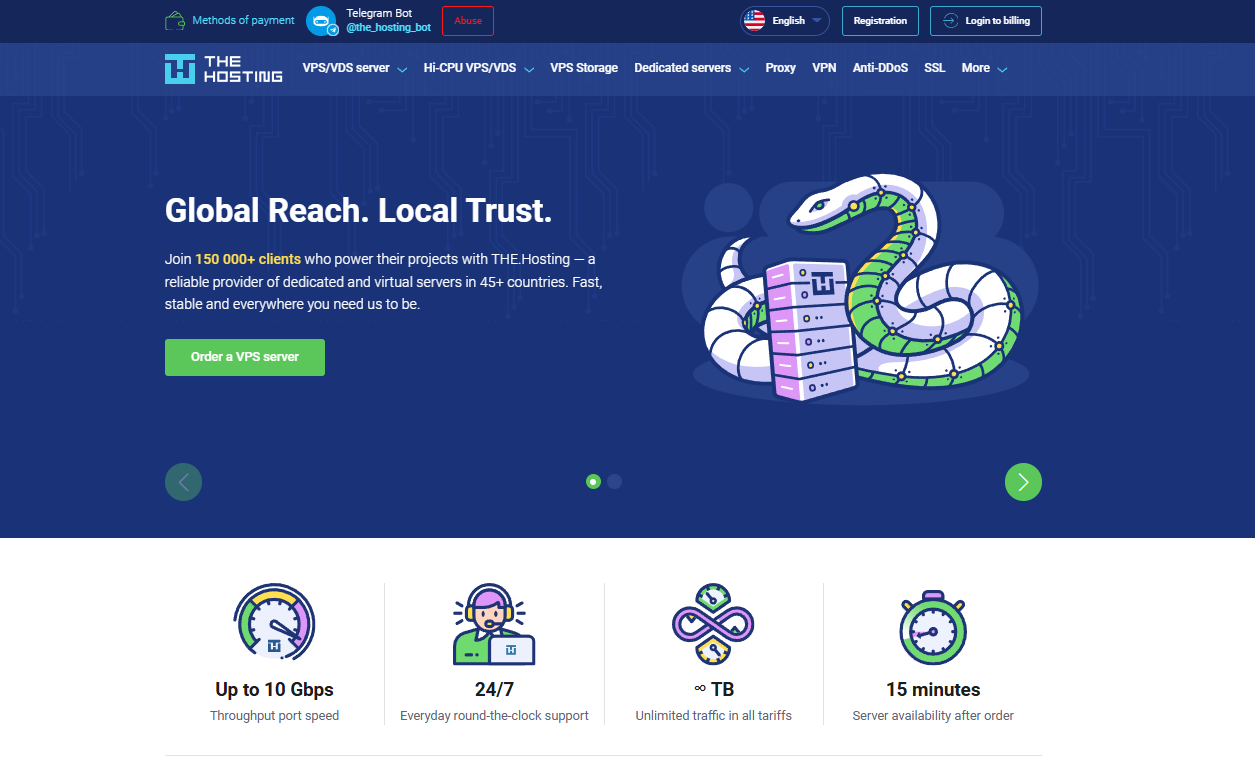Open Registration page

coord(879,20)
